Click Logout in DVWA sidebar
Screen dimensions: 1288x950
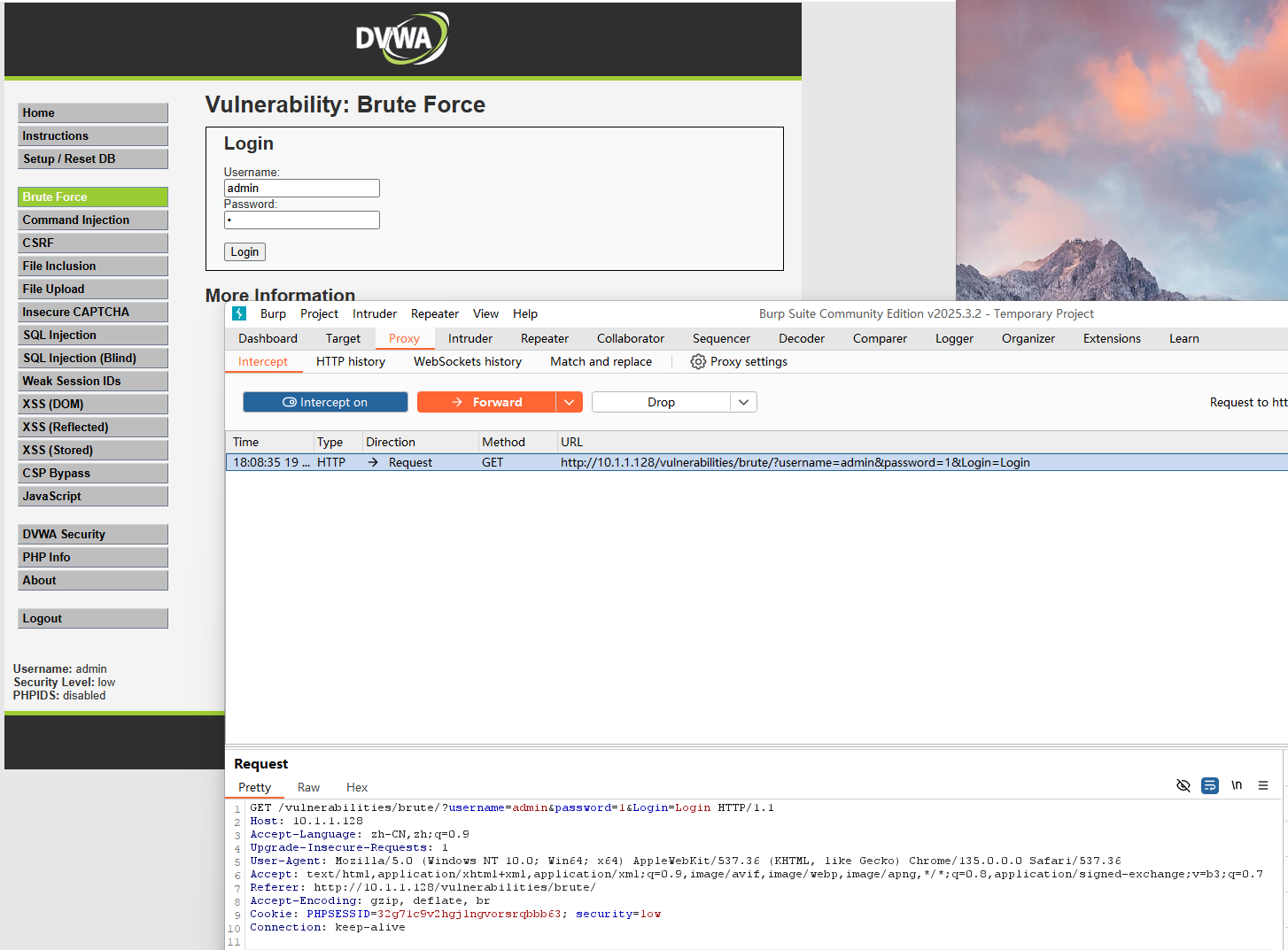(x=93, y=618)
